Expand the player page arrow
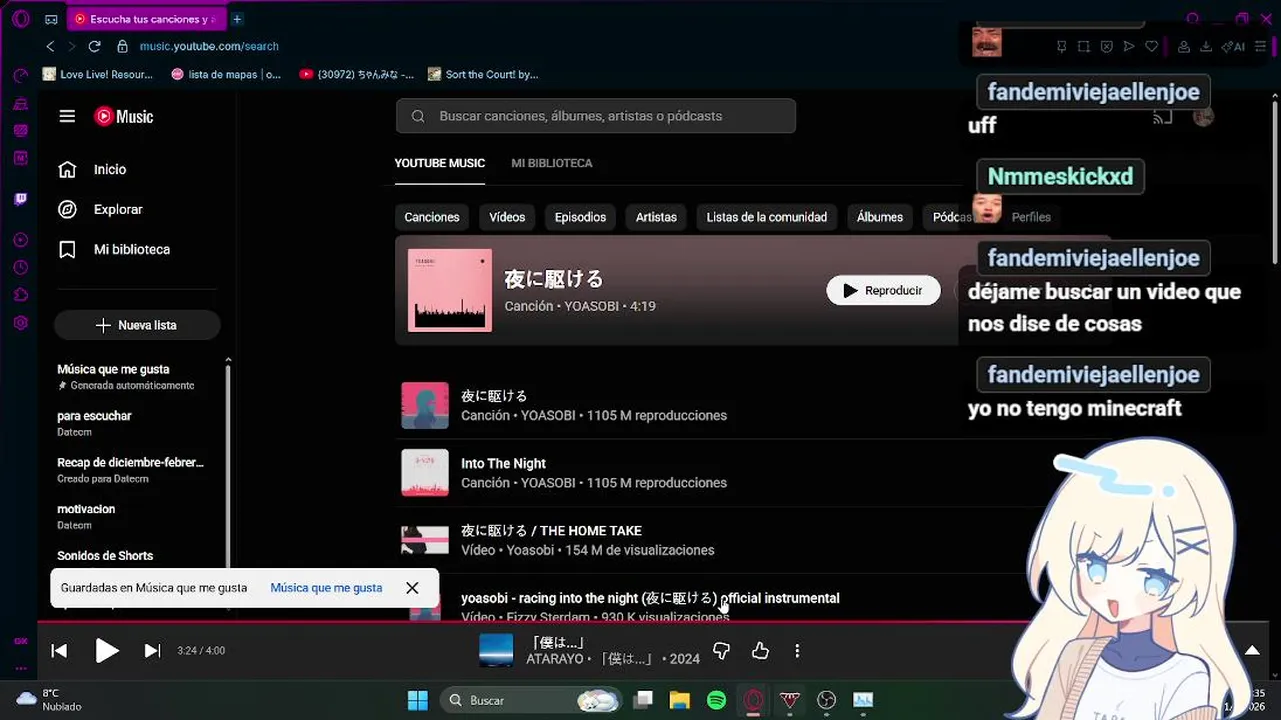The width and height of the screenshot is (1281, 720). [1252, 651]
